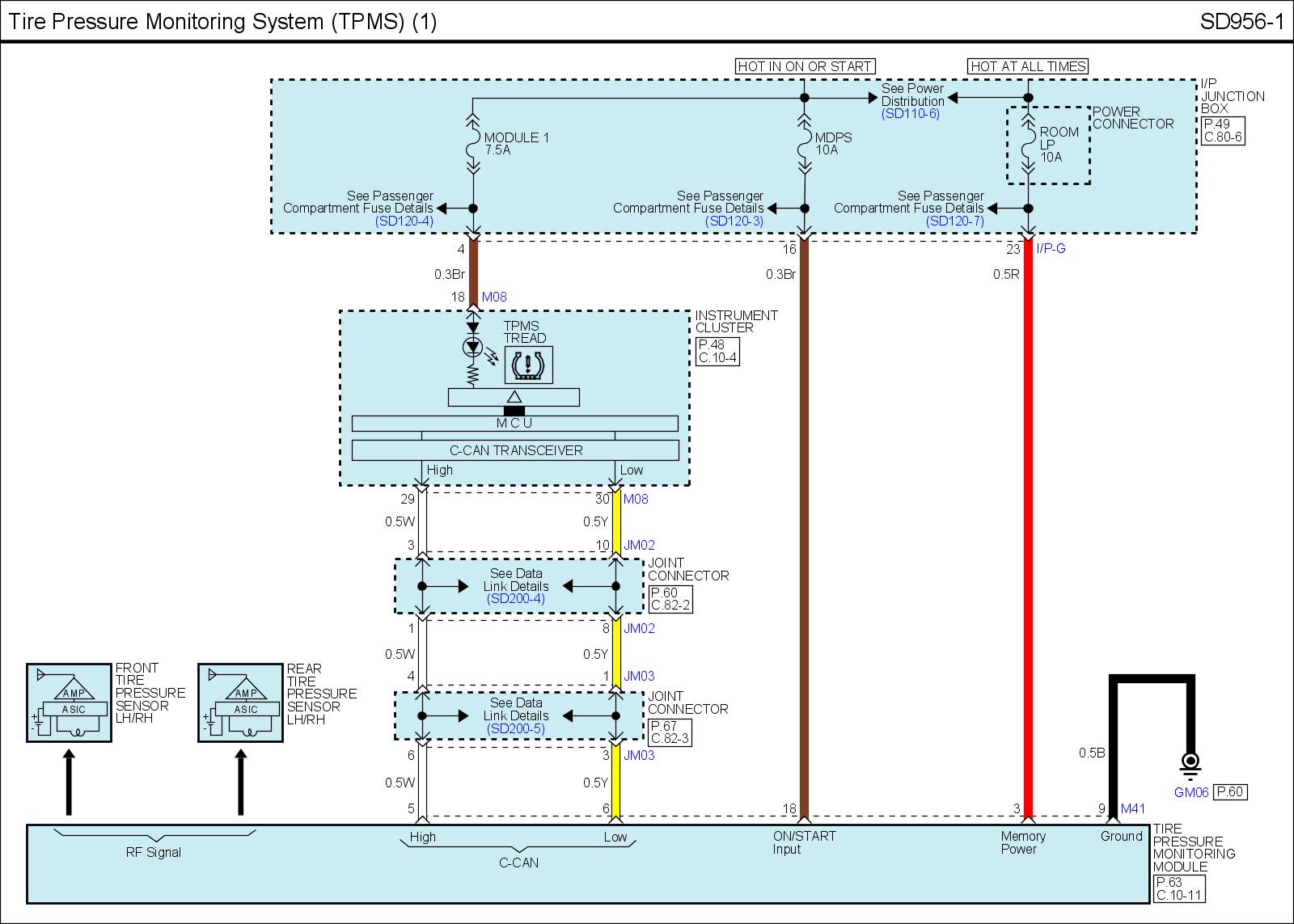Click arrow above front tire pressure sensor signal
The height and width of the screenshot is (924, 1294).
click(69, 782)
